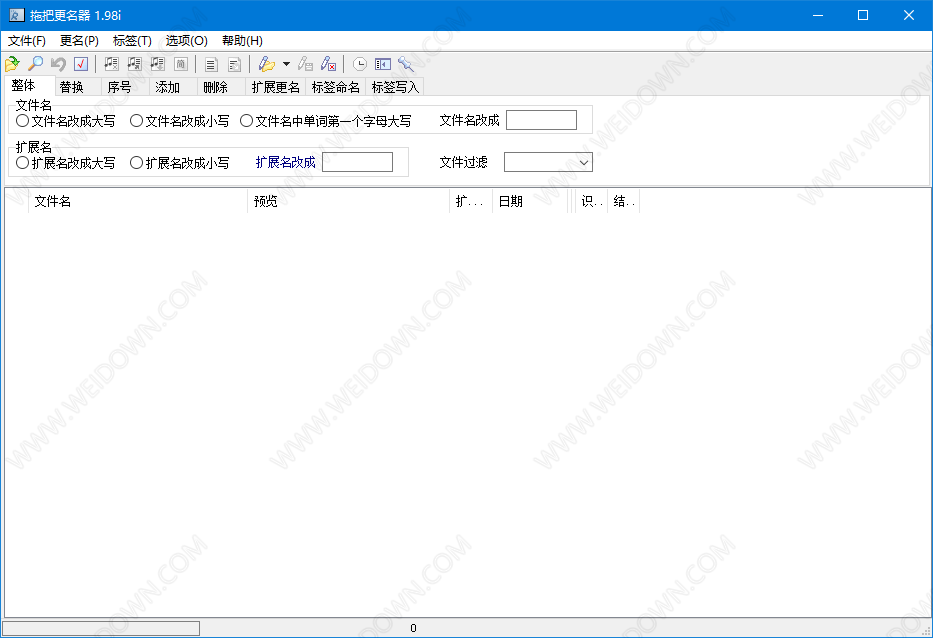Open the 文件(F) menu
The width and height of the screenshot is (933, 638).
[x=27, y=40]
